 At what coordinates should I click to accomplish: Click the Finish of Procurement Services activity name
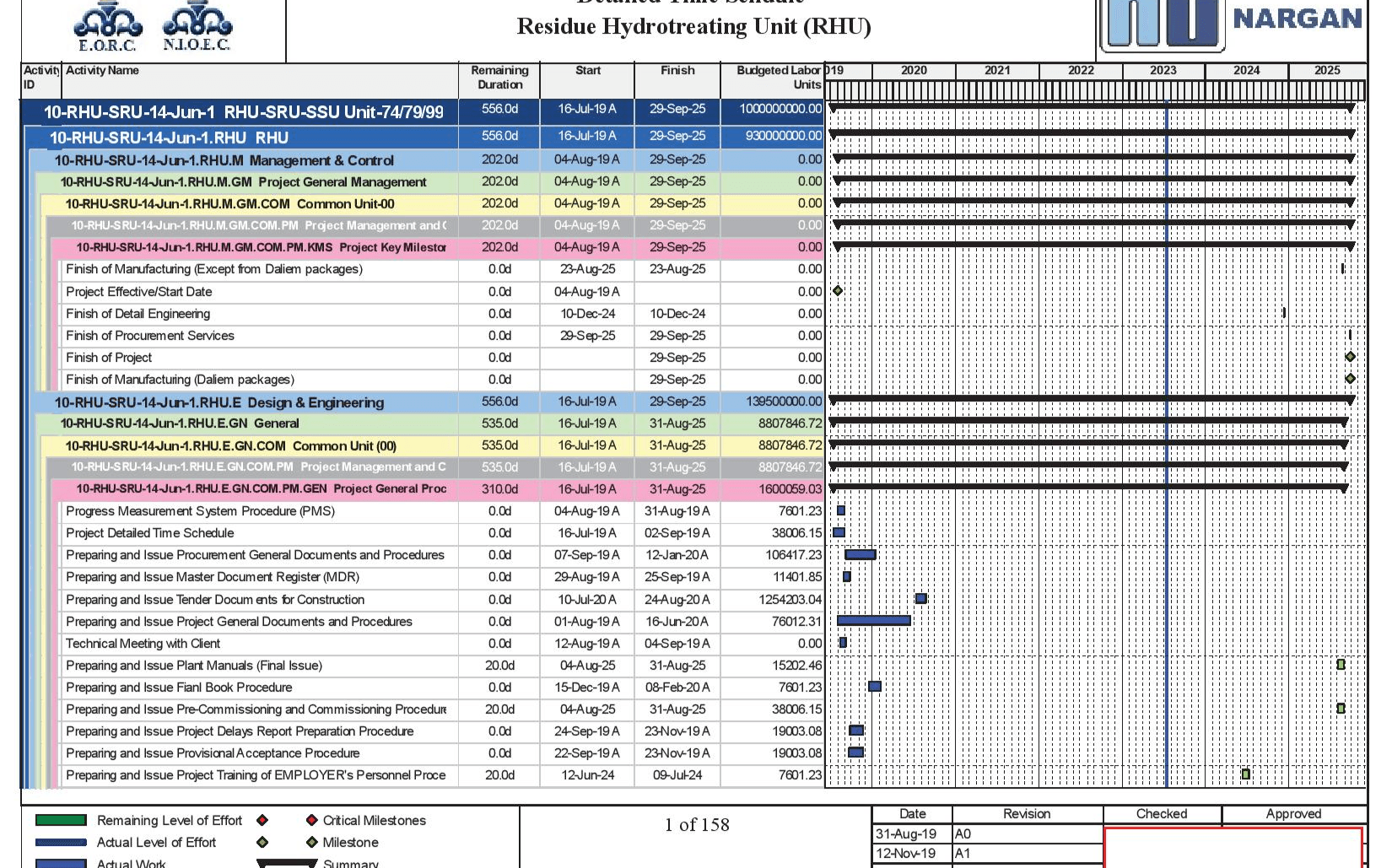tap(150, 336)
